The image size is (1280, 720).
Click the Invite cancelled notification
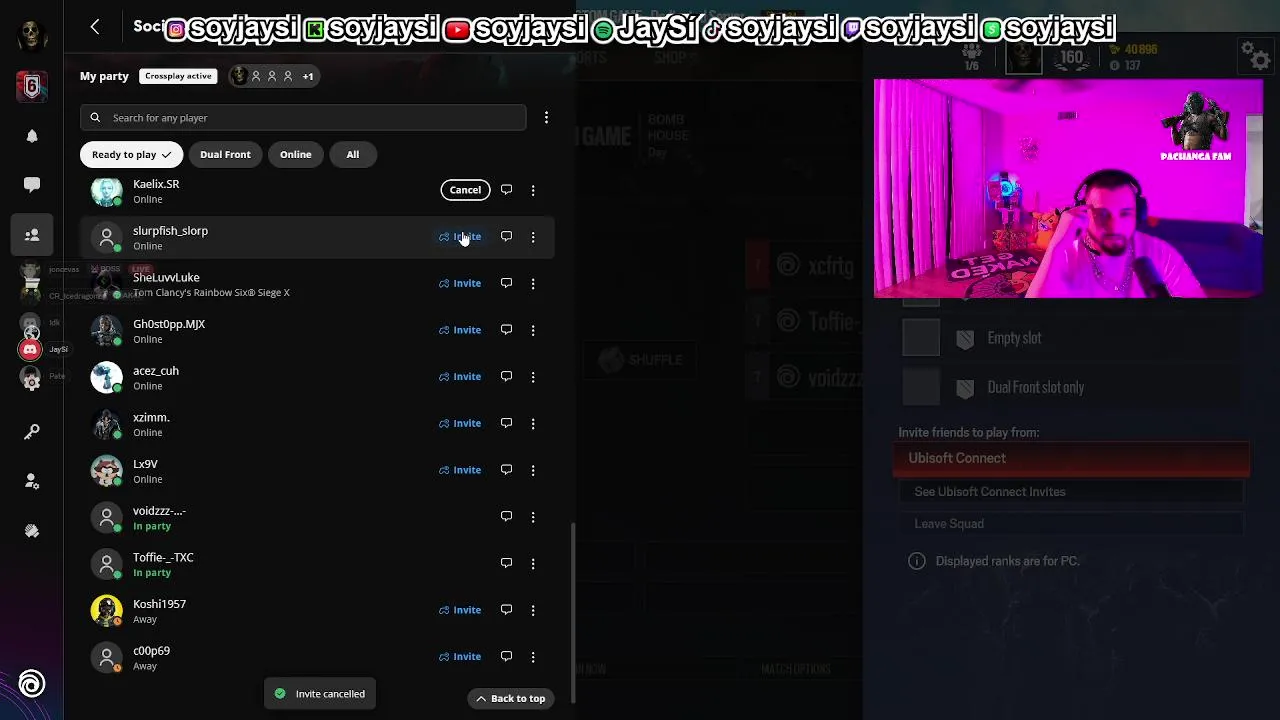coord(320,694)
